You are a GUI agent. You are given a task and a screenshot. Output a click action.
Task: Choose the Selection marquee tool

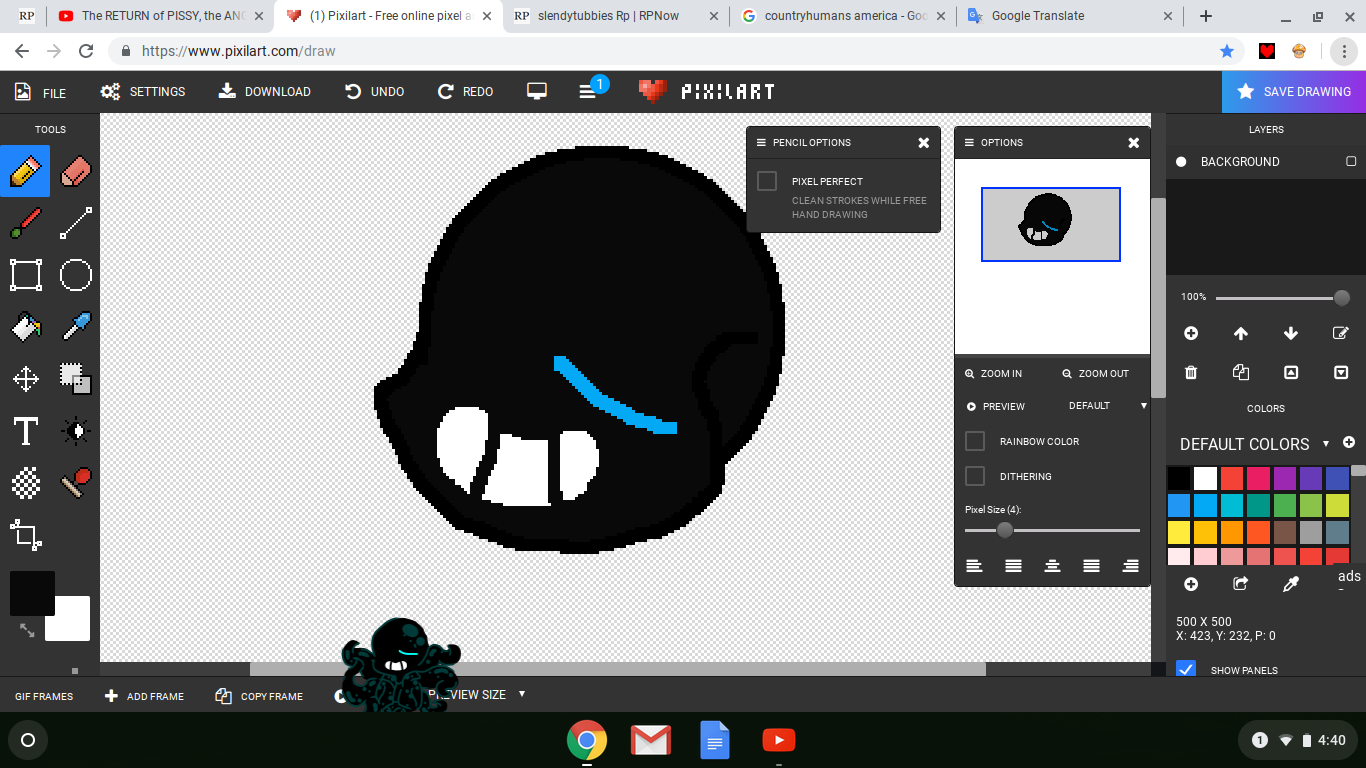coord(76,378)
